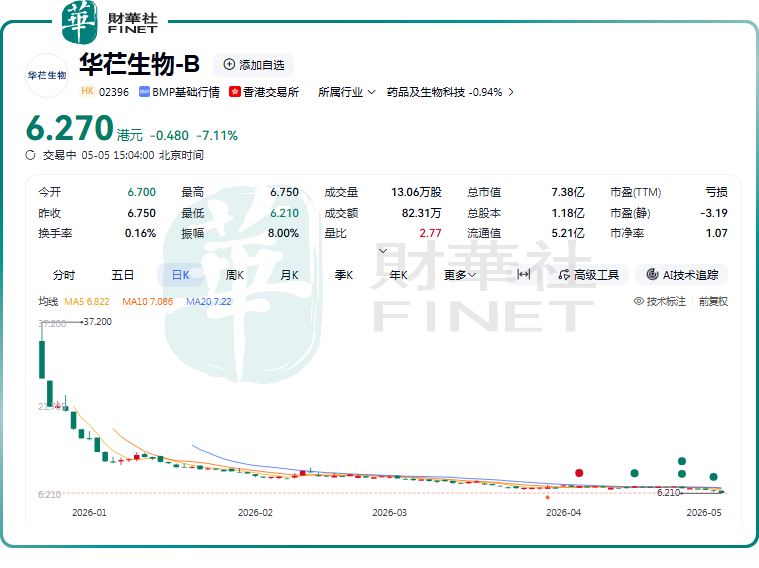Screen dimensions: 759x568
Task: Click the 37.200 high price annotation
Action: (97, 322)
